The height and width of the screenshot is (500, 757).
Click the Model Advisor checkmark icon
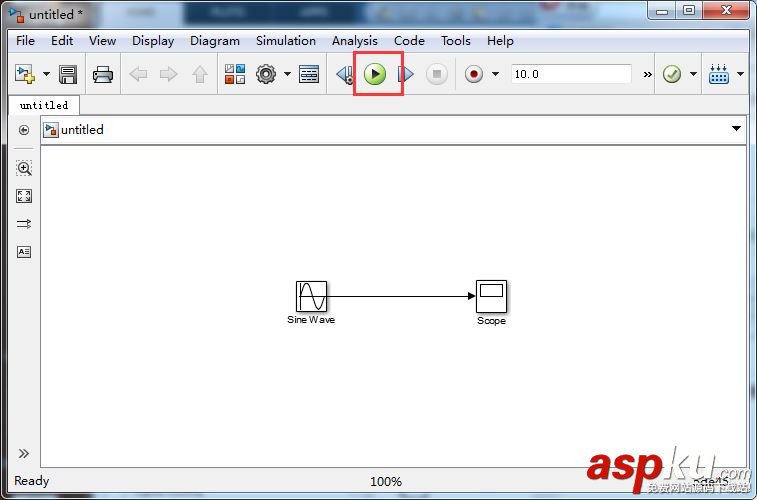coord(672,74)
